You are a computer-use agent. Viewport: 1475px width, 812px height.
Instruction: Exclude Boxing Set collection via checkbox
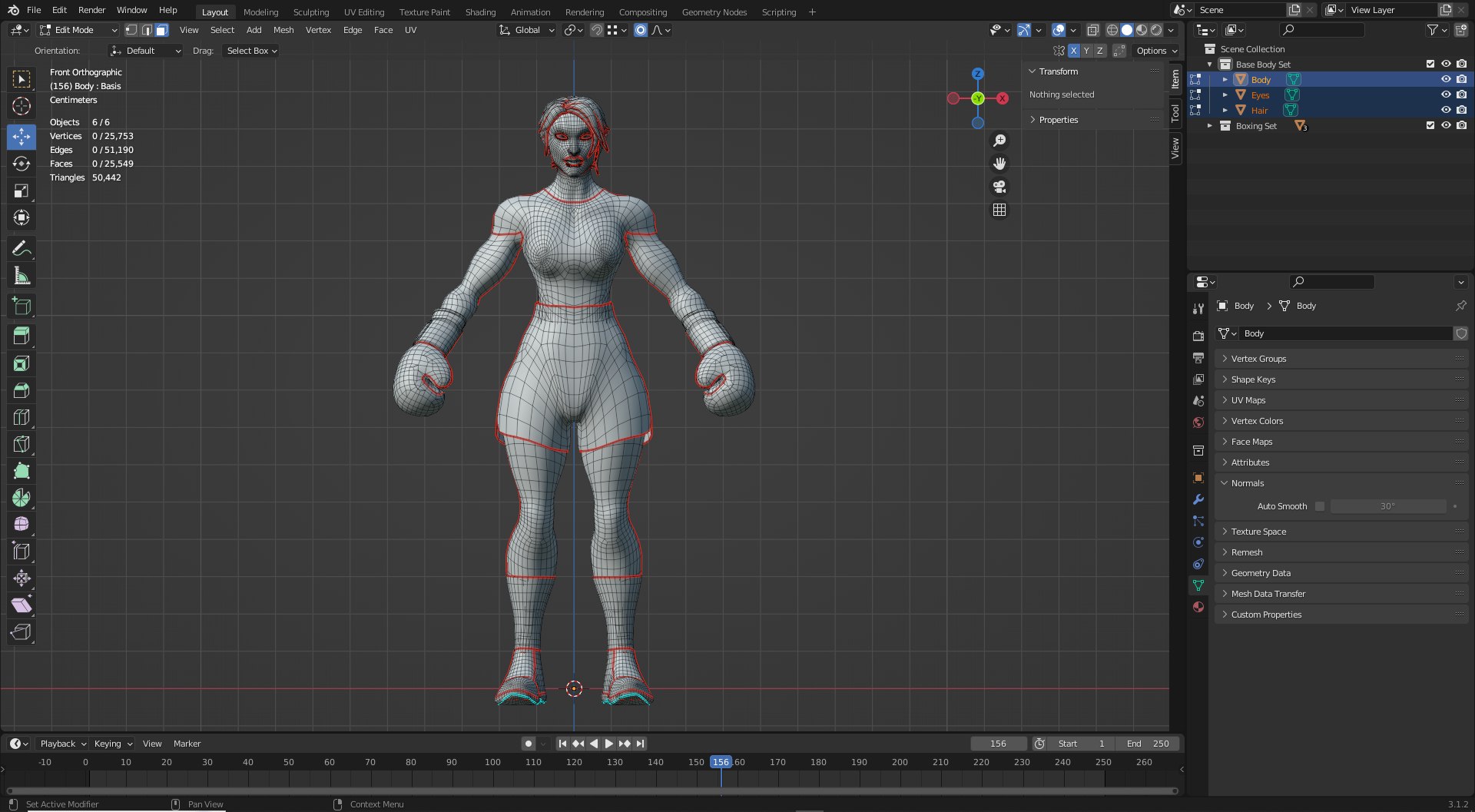click(x=1430, y=125)
